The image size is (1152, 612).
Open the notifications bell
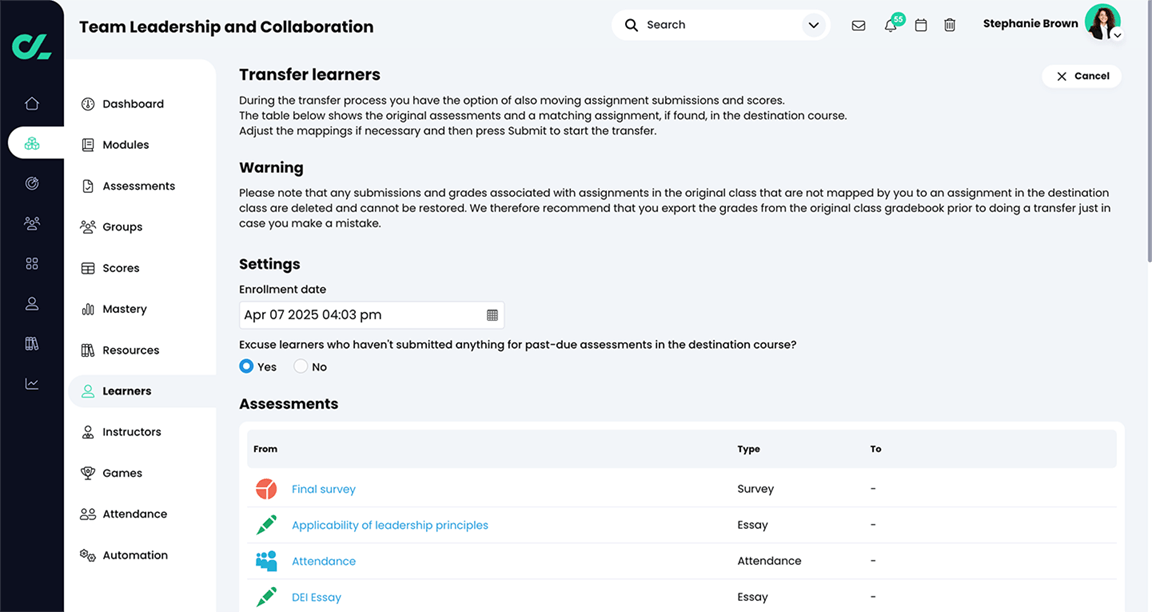pos(890,25)
